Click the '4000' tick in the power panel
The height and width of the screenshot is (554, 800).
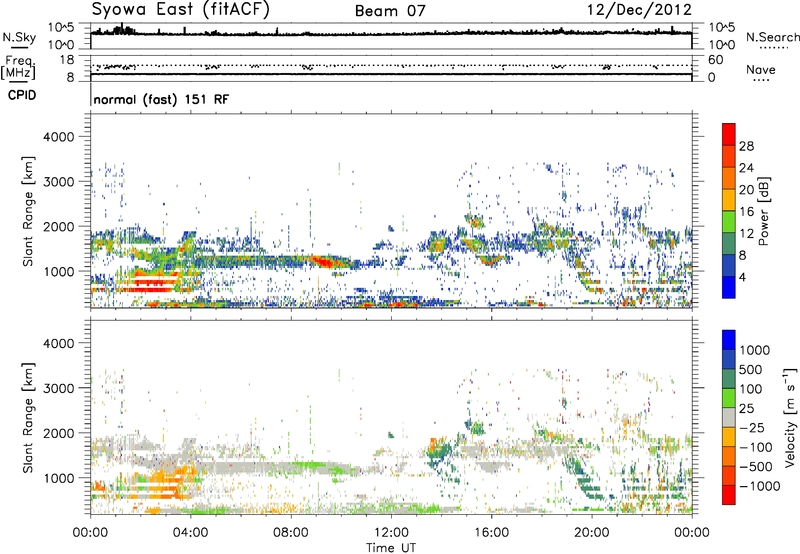[59, 137]
